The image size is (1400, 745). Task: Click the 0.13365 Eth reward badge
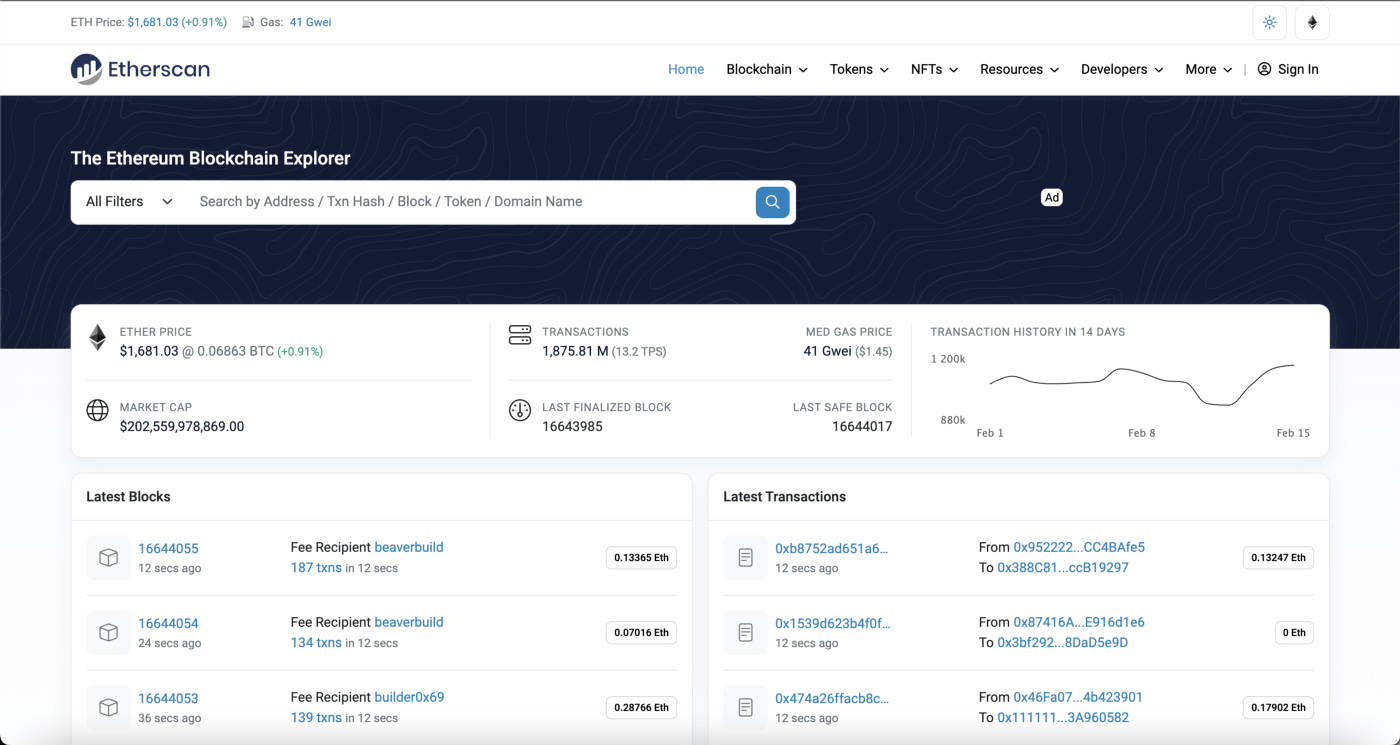[641, 558]
